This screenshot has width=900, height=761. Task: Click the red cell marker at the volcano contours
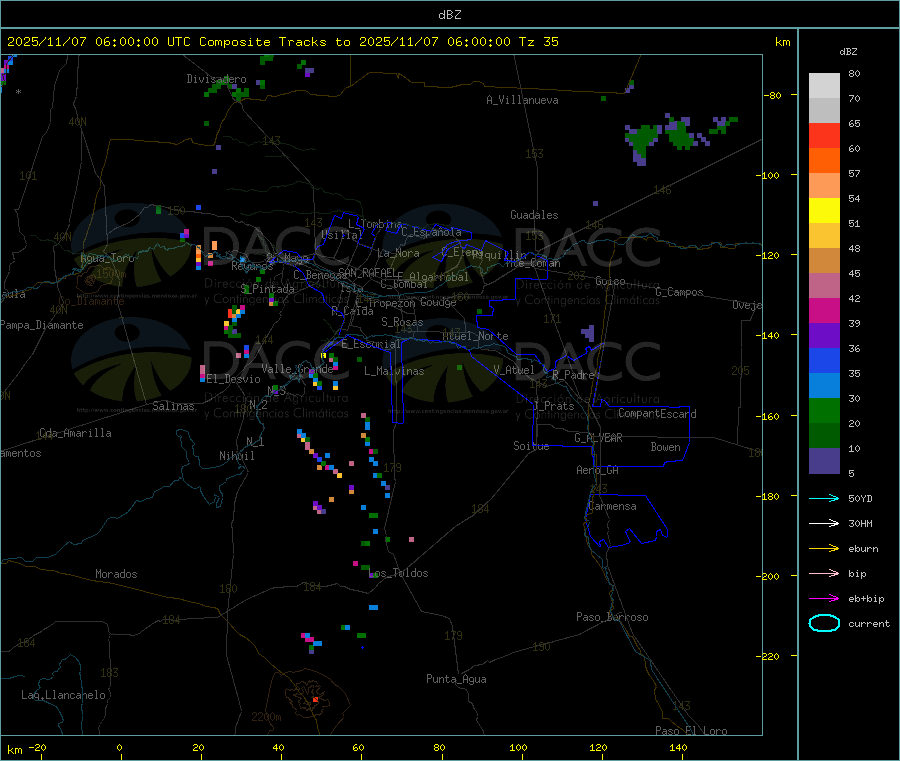[x=315, y=700]
